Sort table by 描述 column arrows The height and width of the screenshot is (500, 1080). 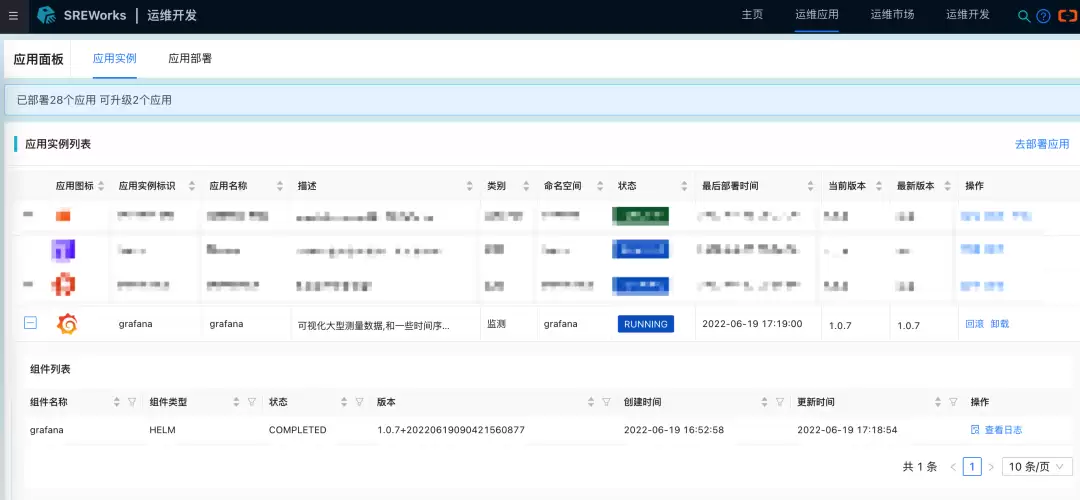tap(470, 186)
